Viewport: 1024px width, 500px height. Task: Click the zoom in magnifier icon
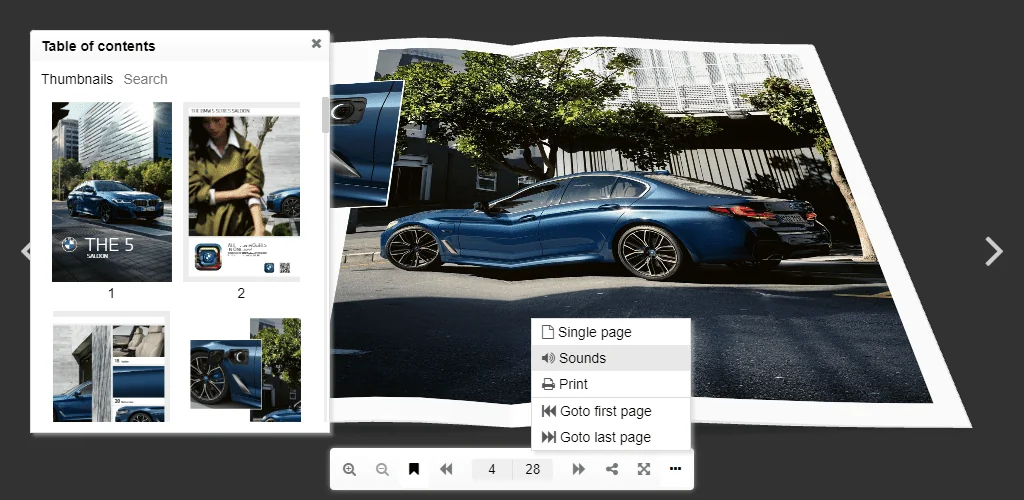[x=349, y=469]
